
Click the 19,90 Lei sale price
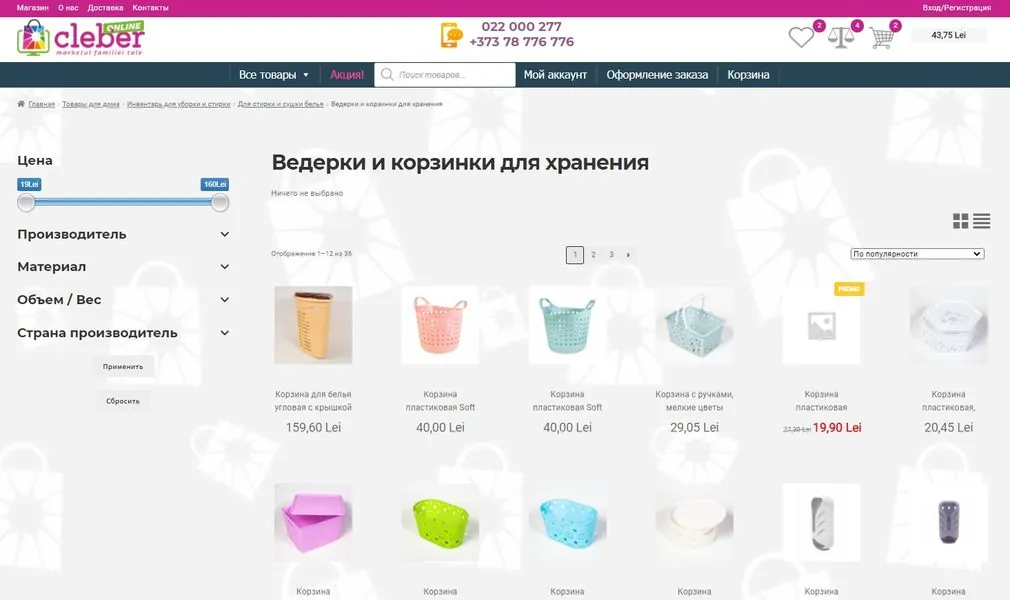[837, 427]
